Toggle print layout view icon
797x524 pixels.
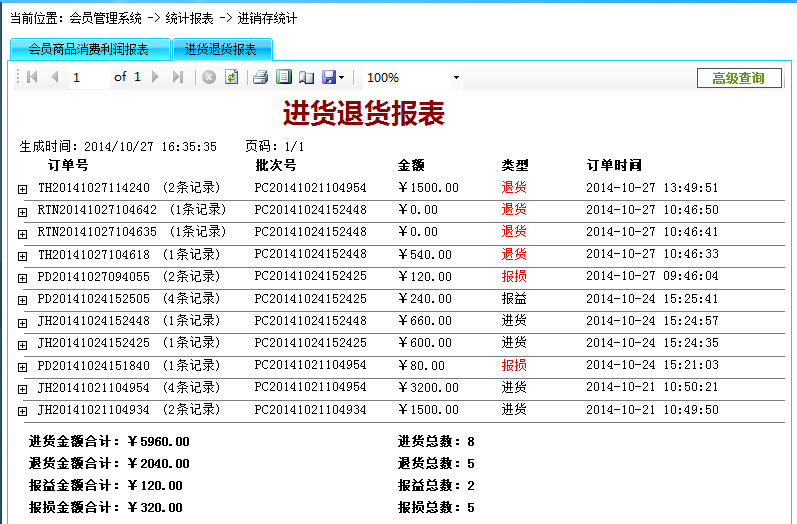point(284,77)
